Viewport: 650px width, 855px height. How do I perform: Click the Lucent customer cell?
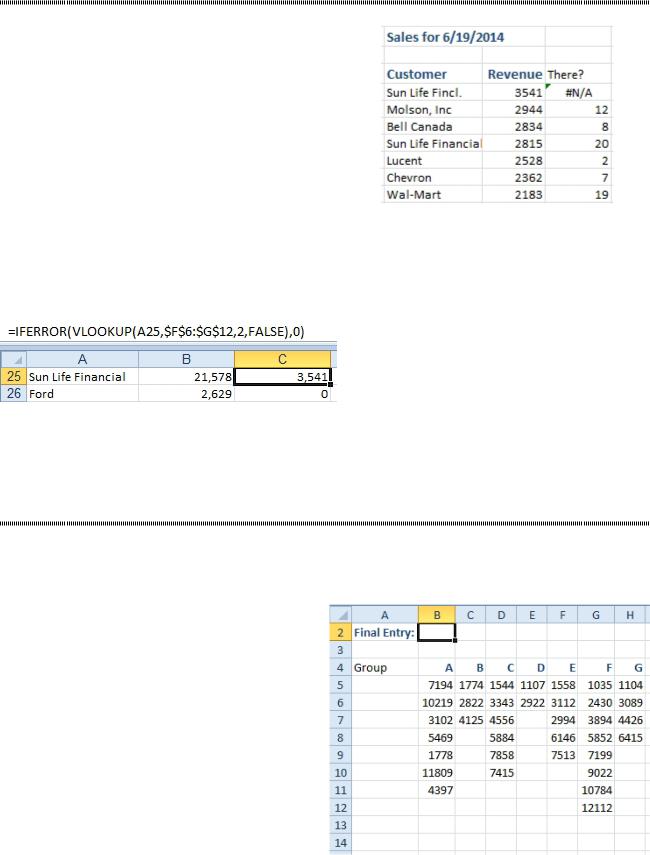click(x=432, y=161)
